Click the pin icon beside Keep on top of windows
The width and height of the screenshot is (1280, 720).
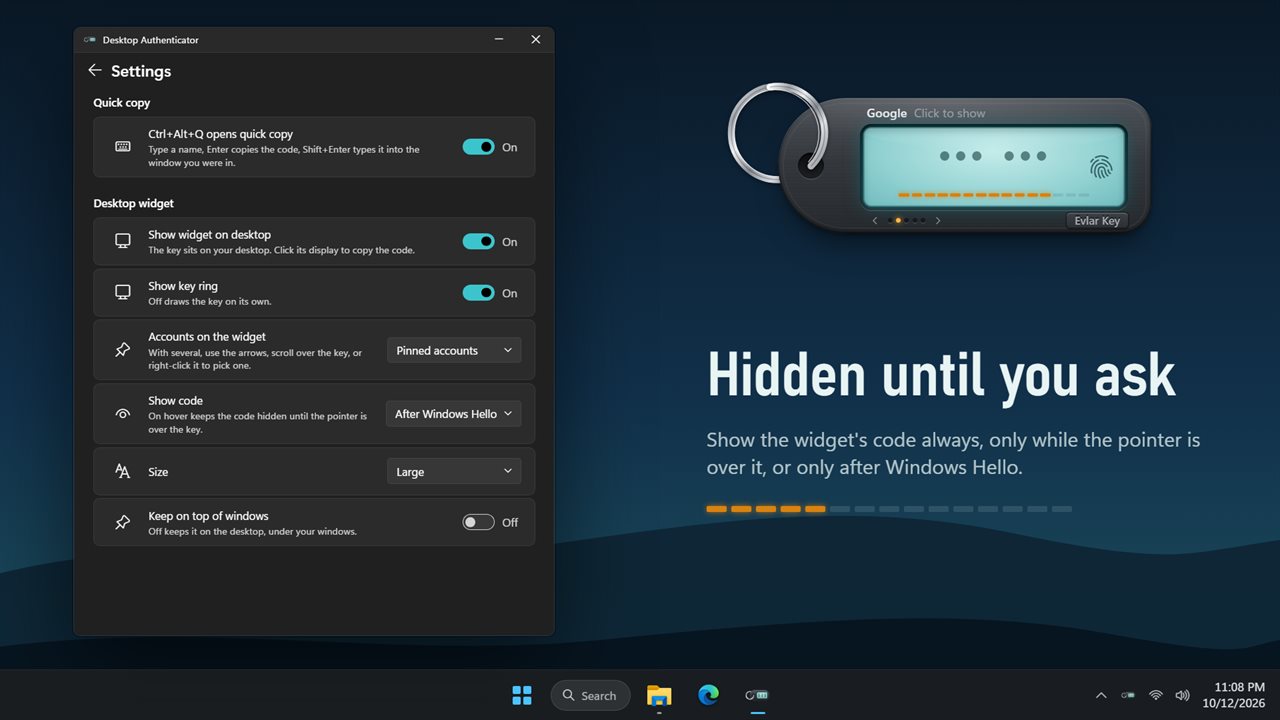click(123, 522)
